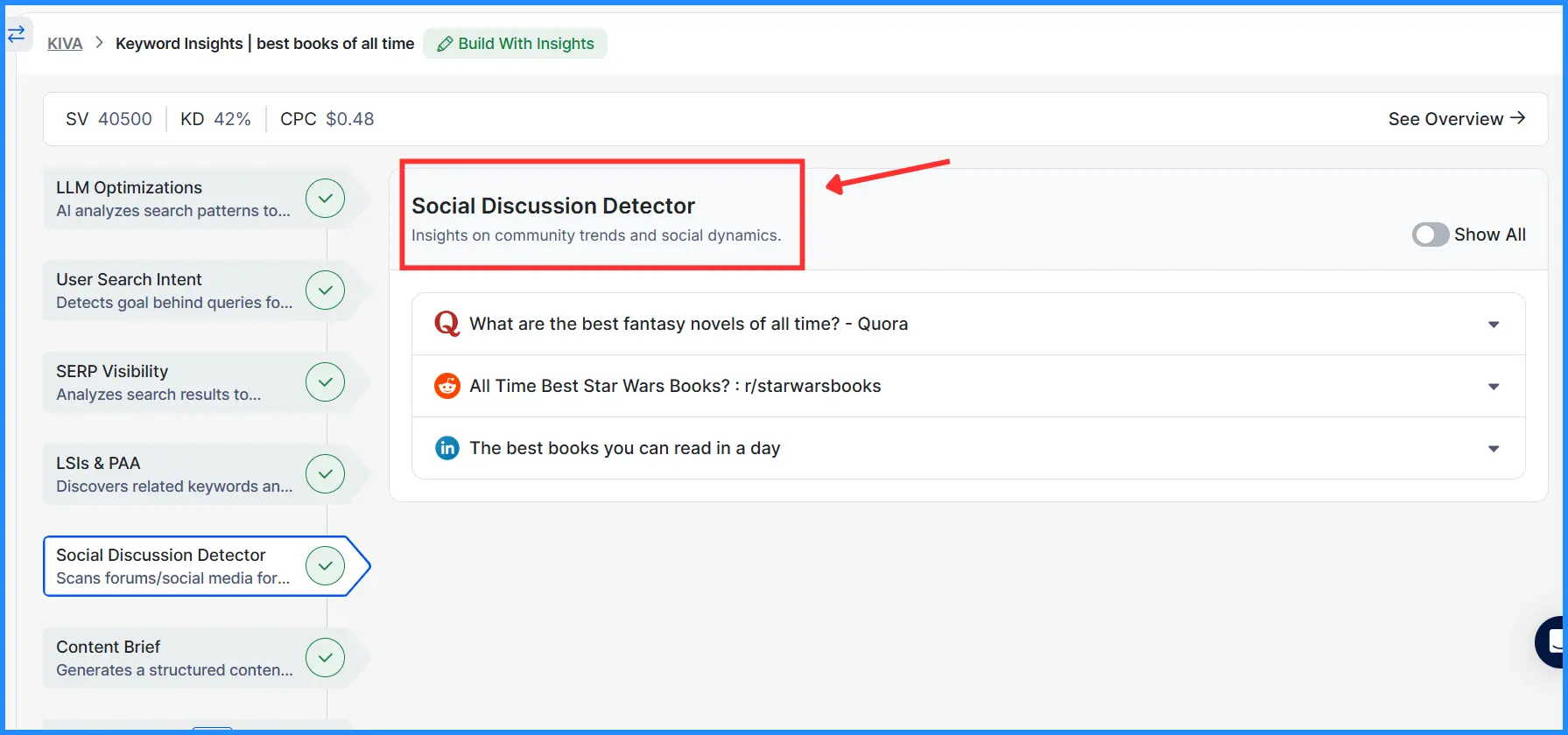This screenshot has height=735, width=1568.
Task: Click the Reddit logo icon
Action: point(446,386)
